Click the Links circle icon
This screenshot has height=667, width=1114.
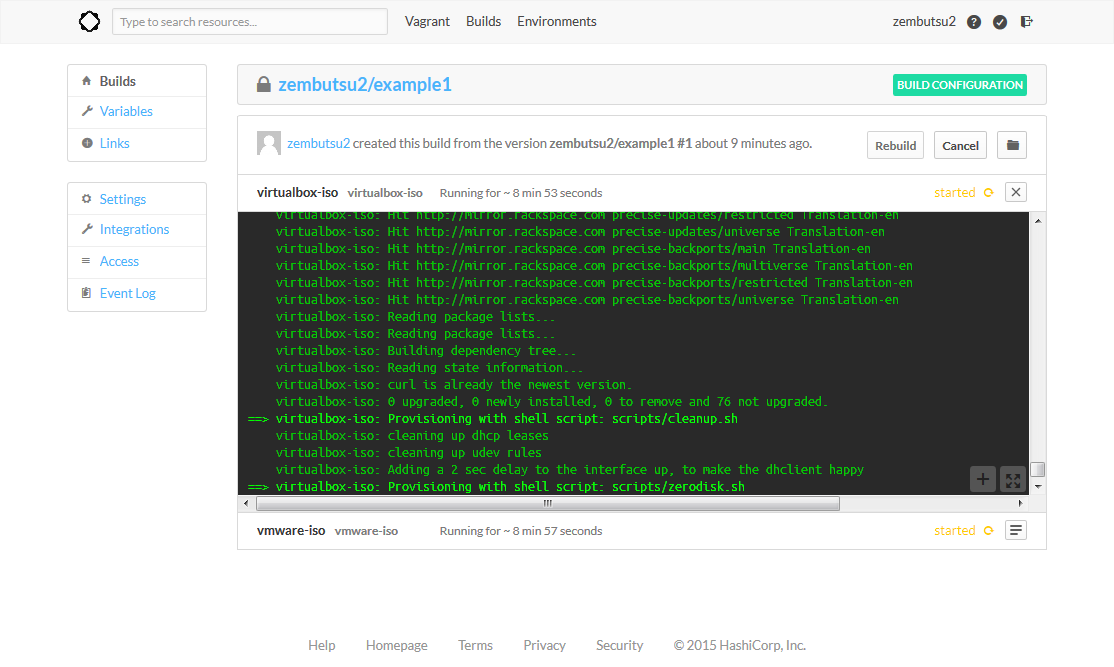coord(87,143)
